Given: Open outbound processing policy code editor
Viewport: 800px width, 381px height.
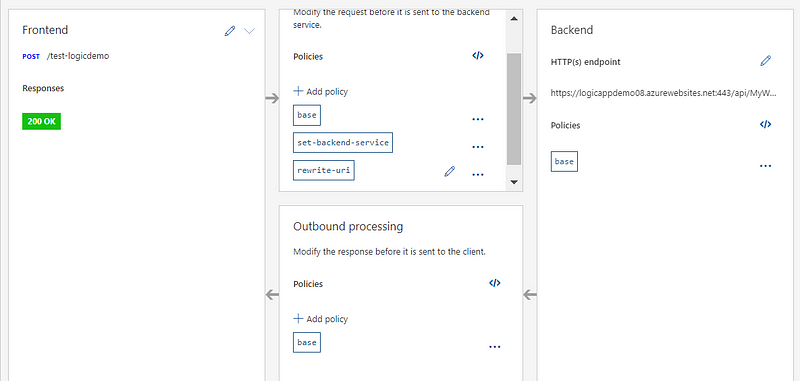Looking at the screenshot, I should pos(495,283).
